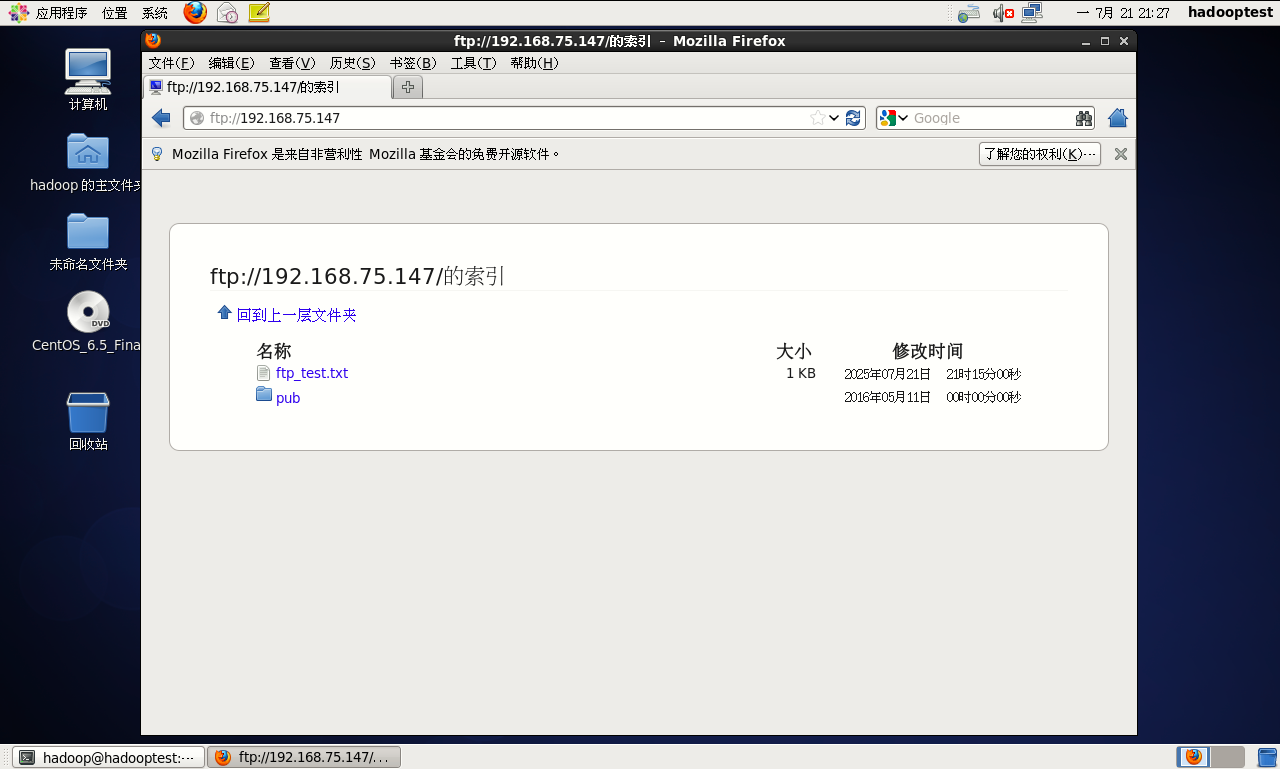Open the 书签 menu
The width and height of the screenshot is (1280, 769).
[x=413, y=63]
